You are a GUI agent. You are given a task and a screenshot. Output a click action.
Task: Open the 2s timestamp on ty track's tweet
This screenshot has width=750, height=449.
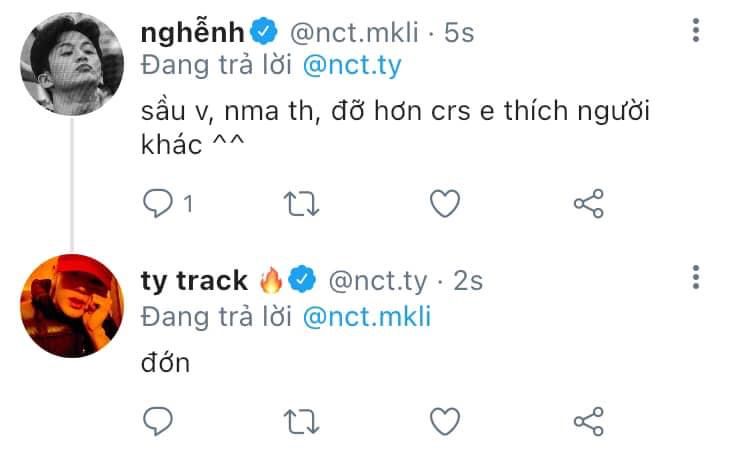(x=468, y=282)
